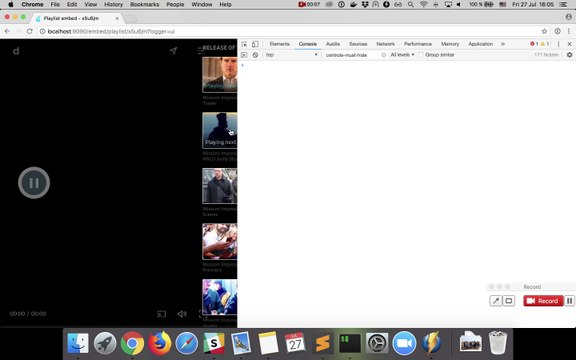
Task: Switch to the Elements tab
Action: 280,44
